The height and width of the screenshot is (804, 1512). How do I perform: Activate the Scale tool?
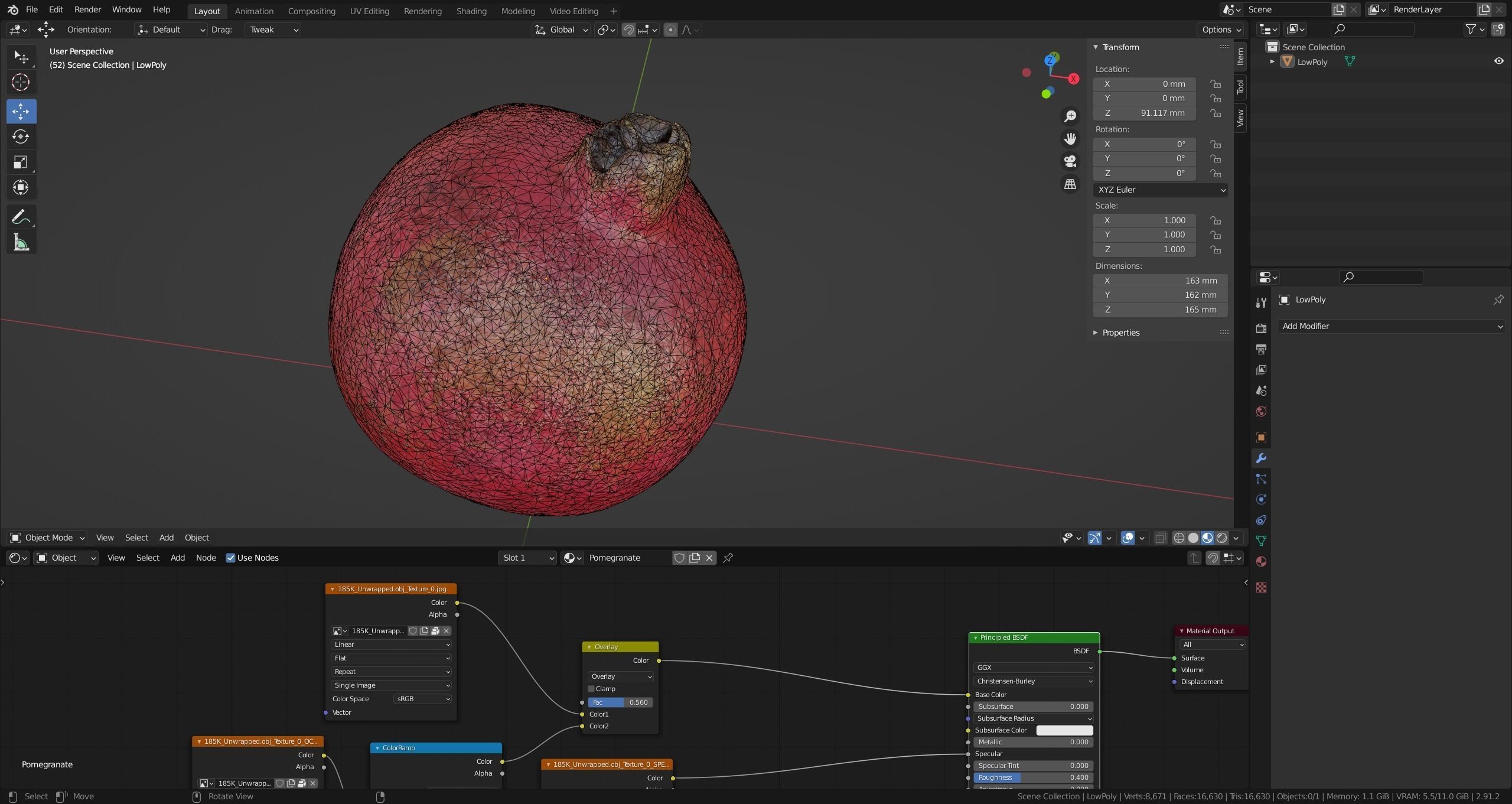tap(21, 162)
